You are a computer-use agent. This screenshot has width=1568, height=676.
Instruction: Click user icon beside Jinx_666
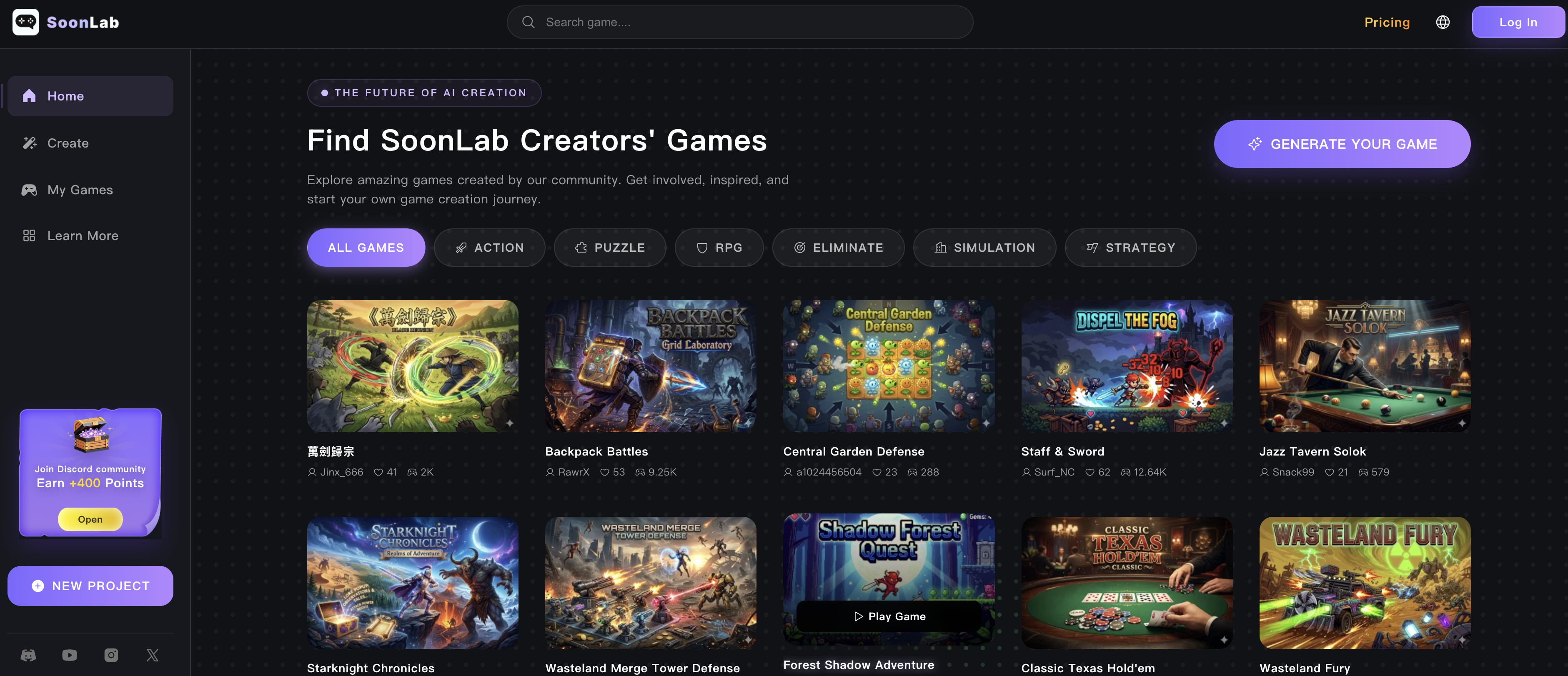[x=312, y=472]
